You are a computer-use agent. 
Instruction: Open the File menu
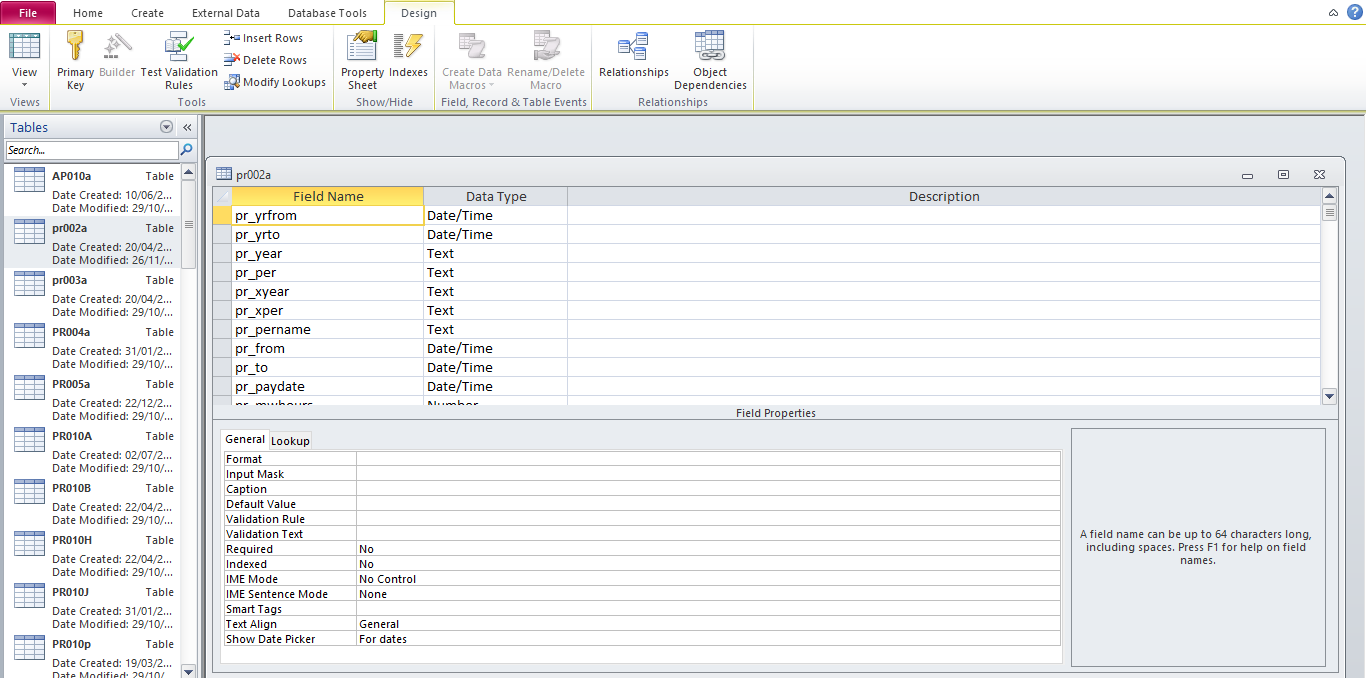[x=28, y=13]
